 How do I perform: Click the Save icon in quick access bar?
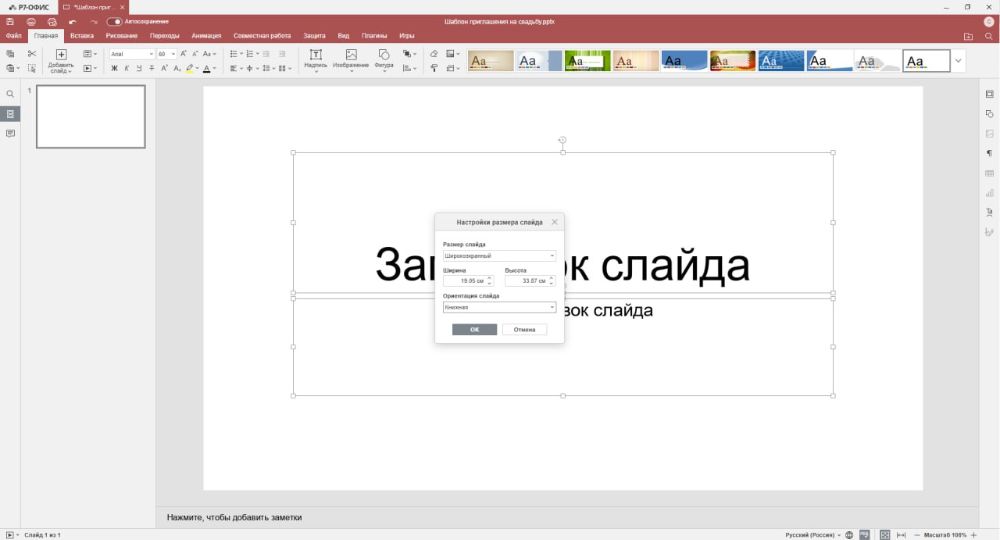coord(10,21)
